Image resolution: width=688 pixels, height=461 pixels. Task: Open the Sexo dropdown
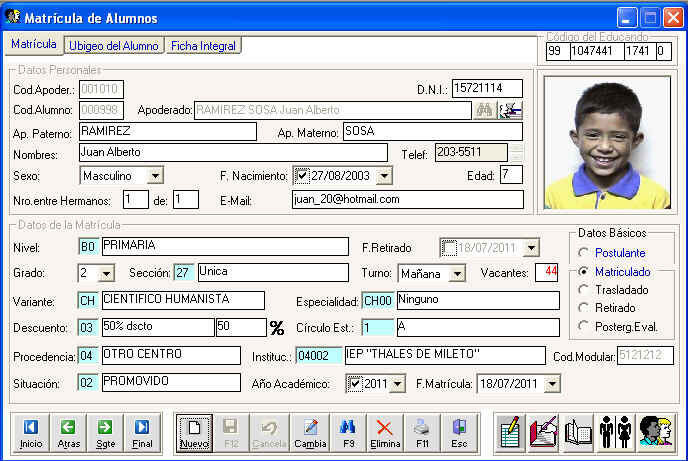pyautogui.click(x=155, y=176)
